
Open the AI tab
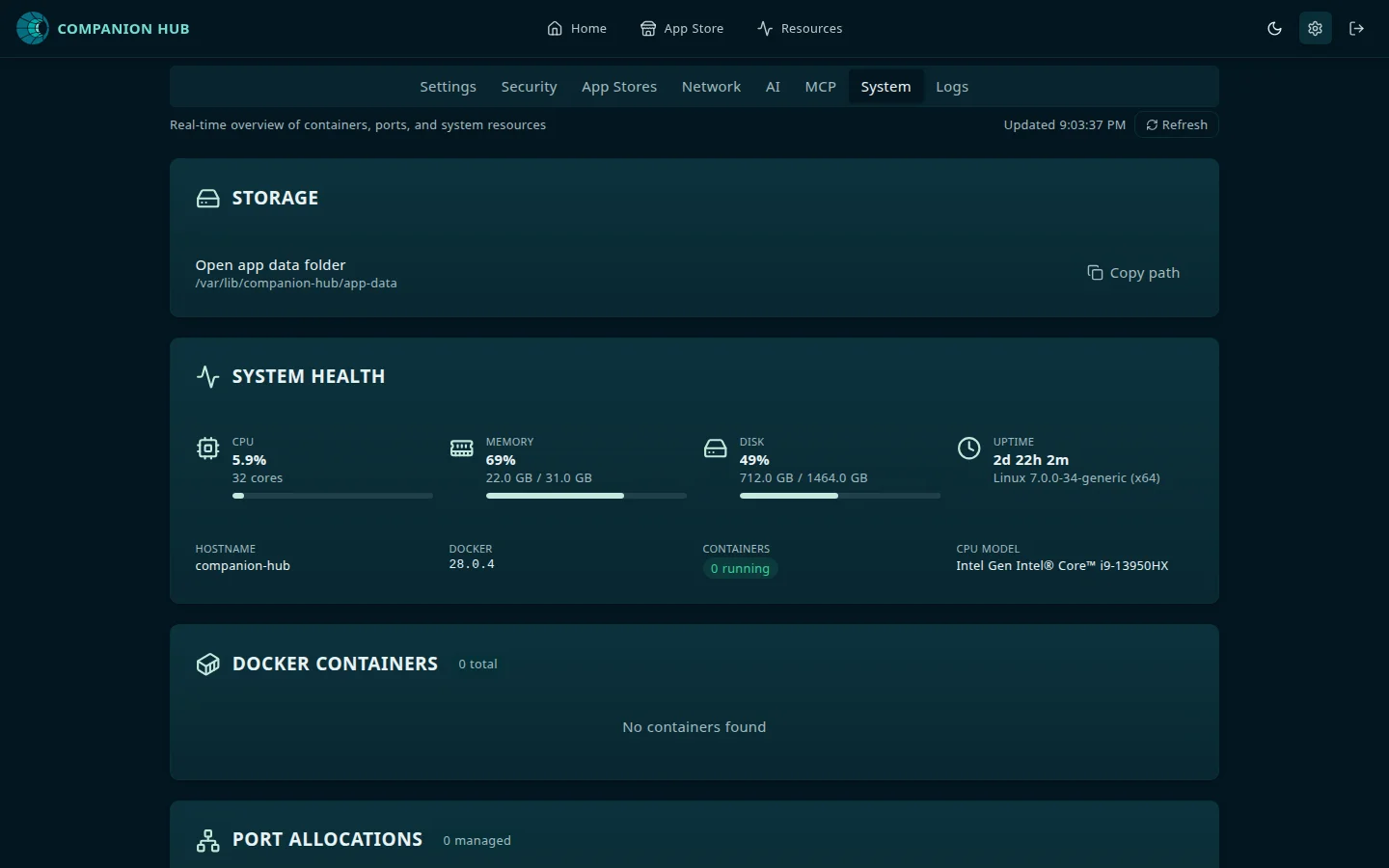[773, 87]
